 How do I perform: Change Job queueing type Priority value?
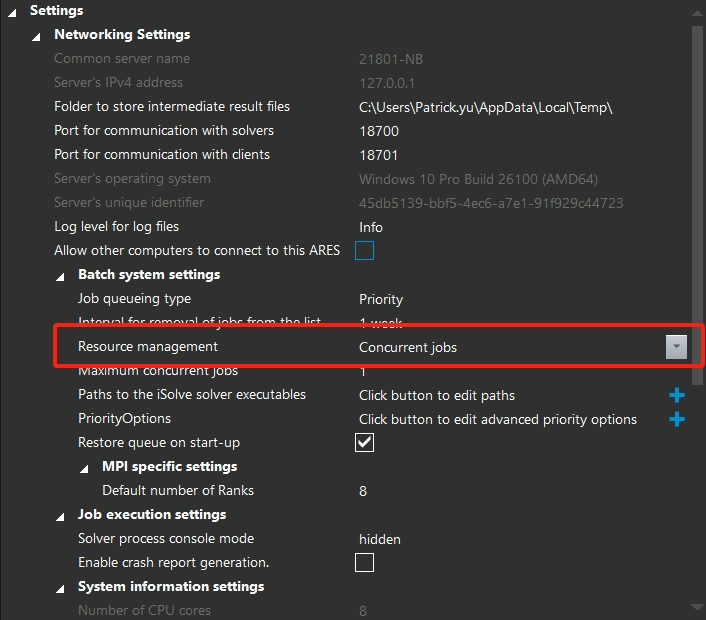[x=381, y=299]
